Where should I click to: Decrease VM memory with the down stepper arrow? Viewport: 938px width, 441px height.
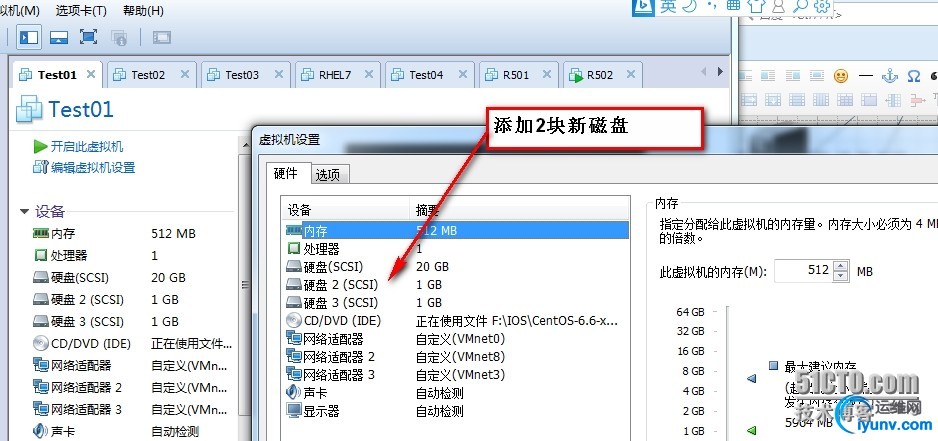coord(841,276)
